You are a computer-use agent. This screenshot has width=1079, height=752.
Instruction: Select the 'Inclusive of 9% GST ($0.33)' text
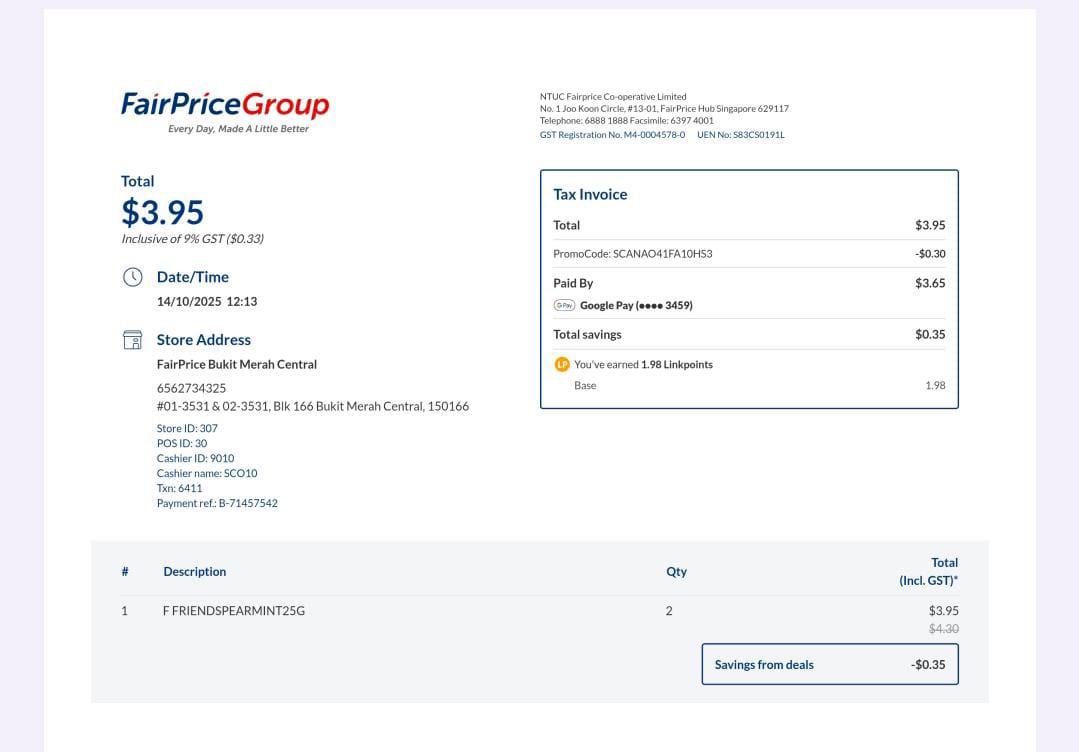coord(193,239)
